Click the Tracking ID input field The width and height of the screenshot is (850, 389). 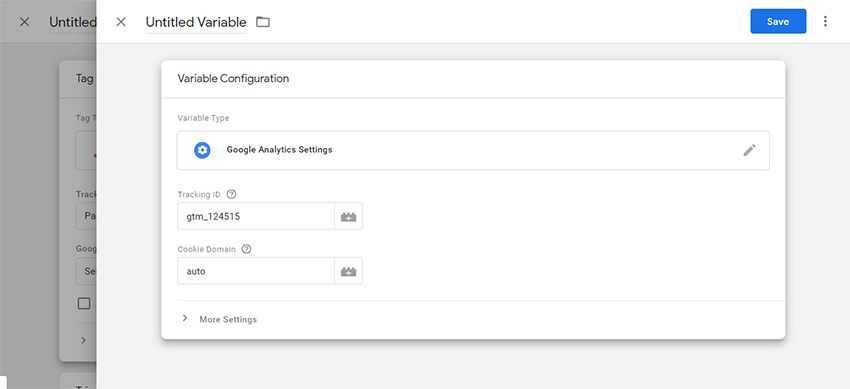[256, 216]
